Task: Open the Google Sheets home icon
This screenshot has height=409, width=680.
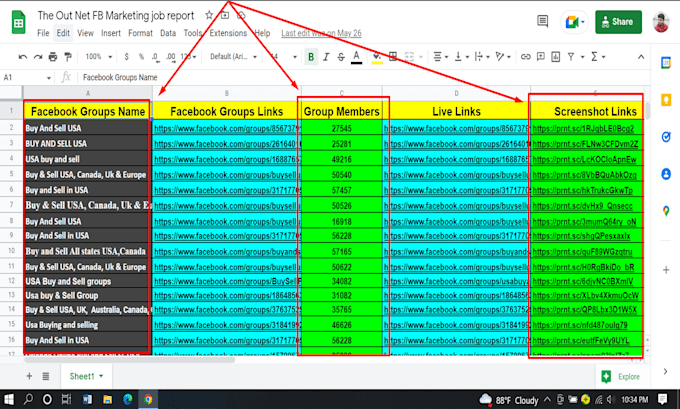Action: (x=19, y=23)
